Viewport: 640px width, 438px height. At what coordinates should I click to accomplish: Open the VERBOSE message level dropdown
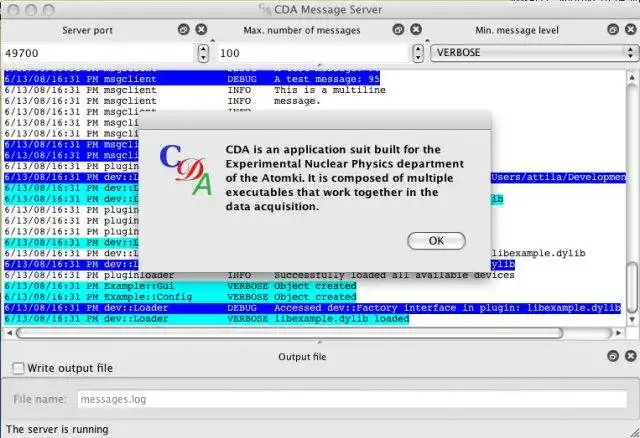click(x=533, y=53)
